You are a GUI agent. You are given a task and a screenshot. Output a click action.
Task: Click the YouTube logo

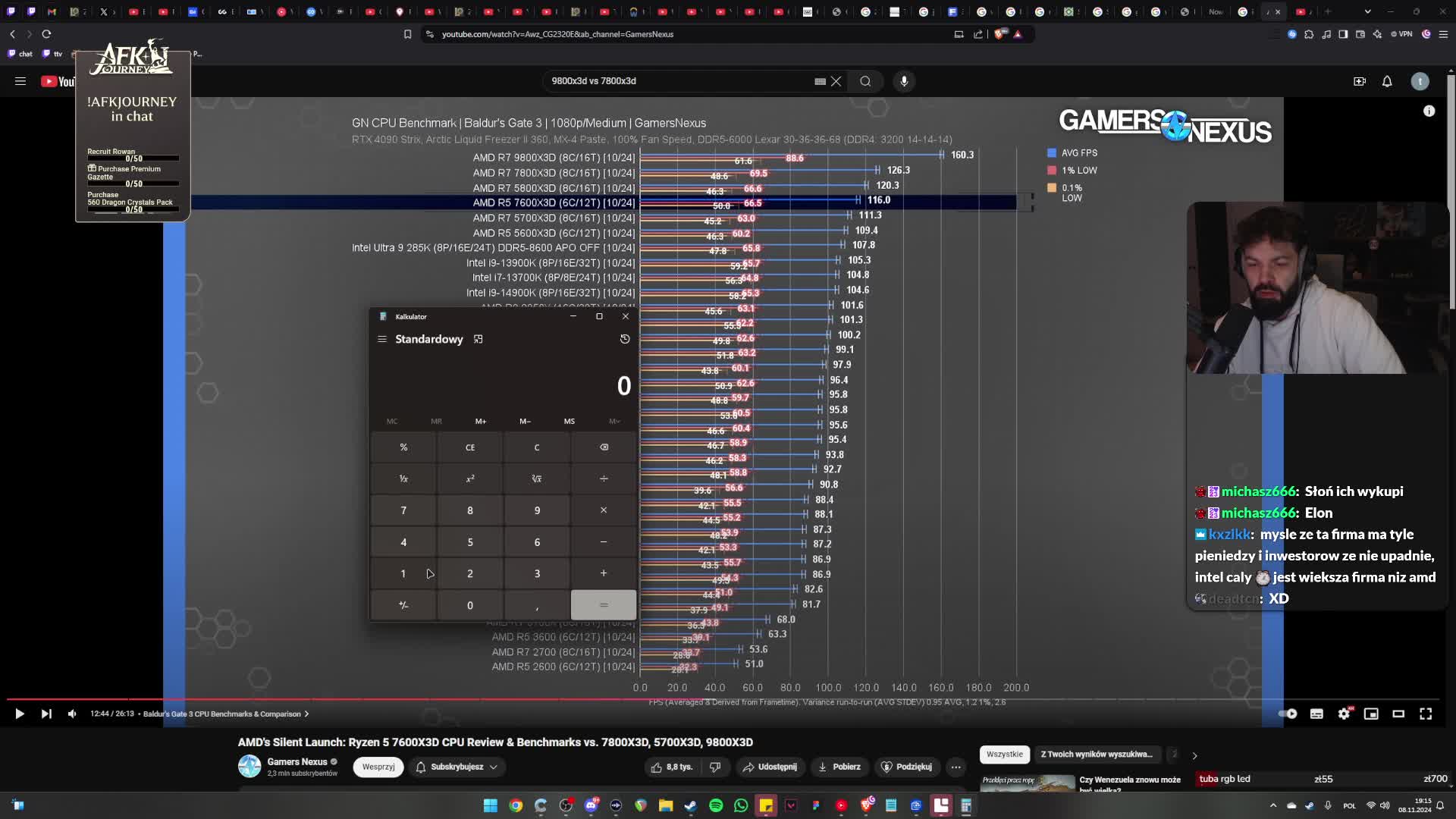pos(58,81)
